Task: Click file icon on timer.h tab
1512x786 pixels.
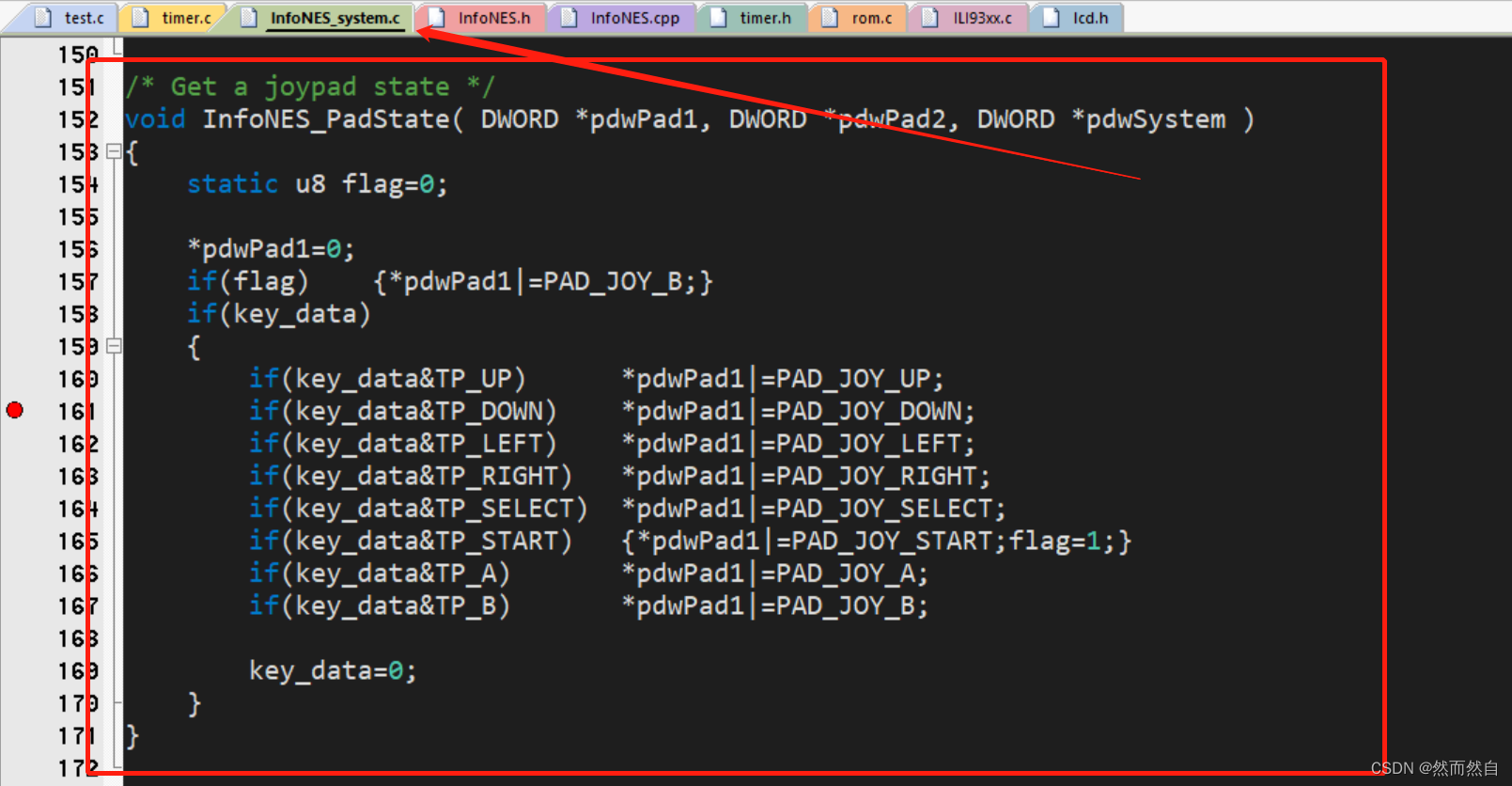Action: 719,18
